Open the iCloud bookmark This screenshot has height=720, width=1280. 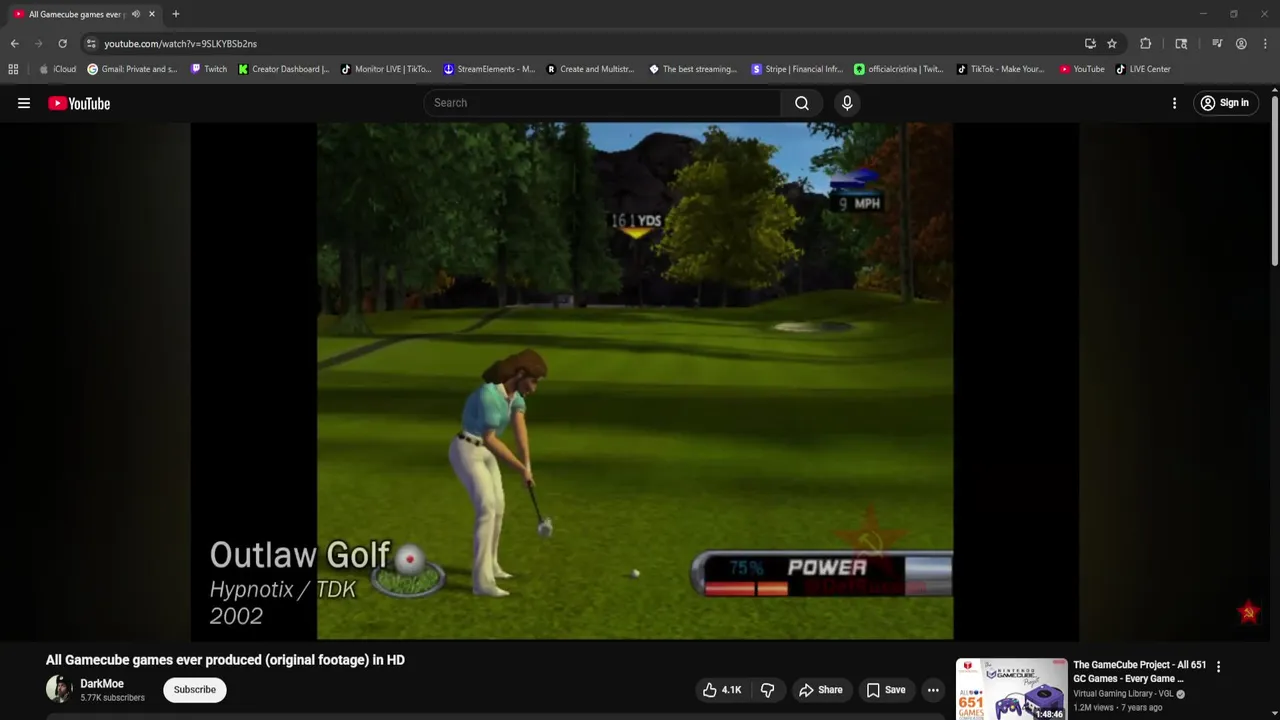click(x=58, y=69)
